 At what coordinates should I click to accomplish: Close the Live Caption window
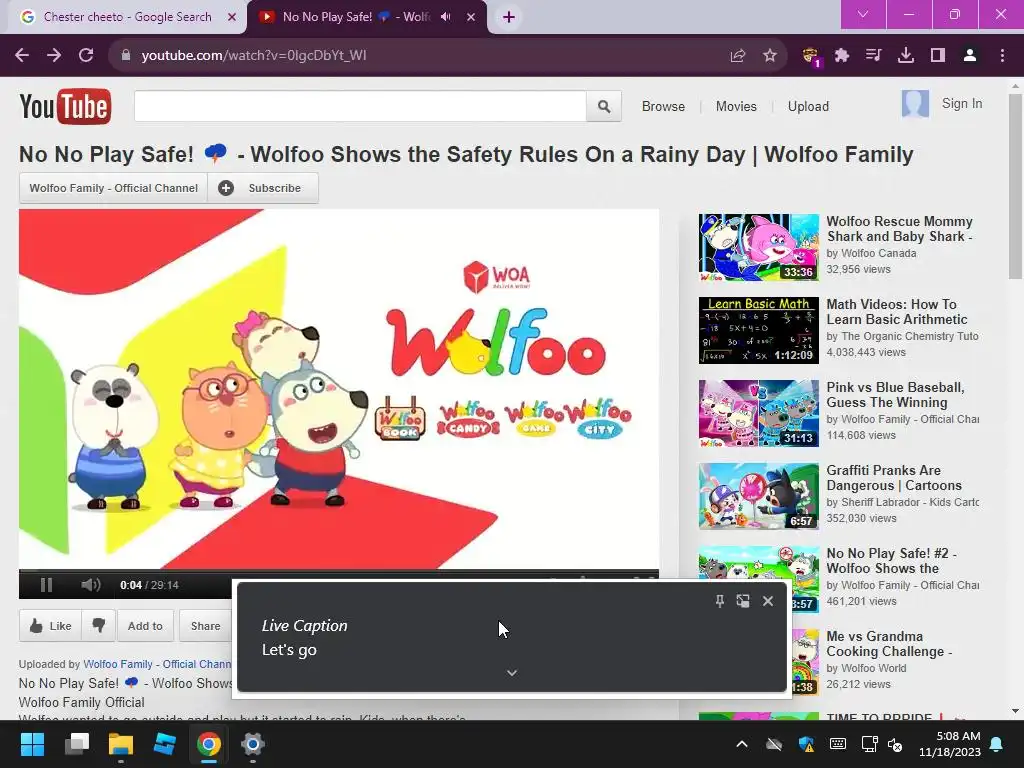(768, 601)
